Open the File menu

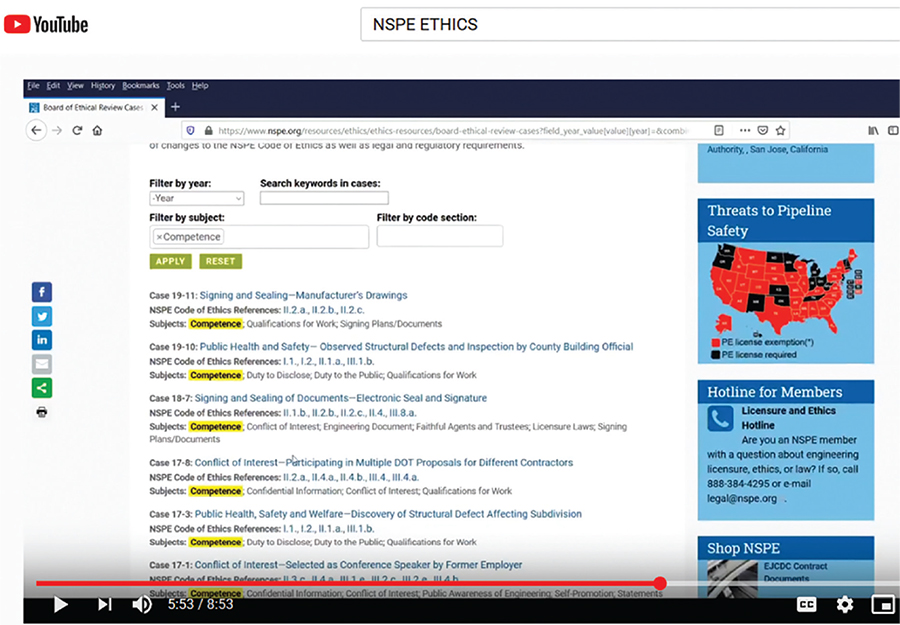(33, 86)
